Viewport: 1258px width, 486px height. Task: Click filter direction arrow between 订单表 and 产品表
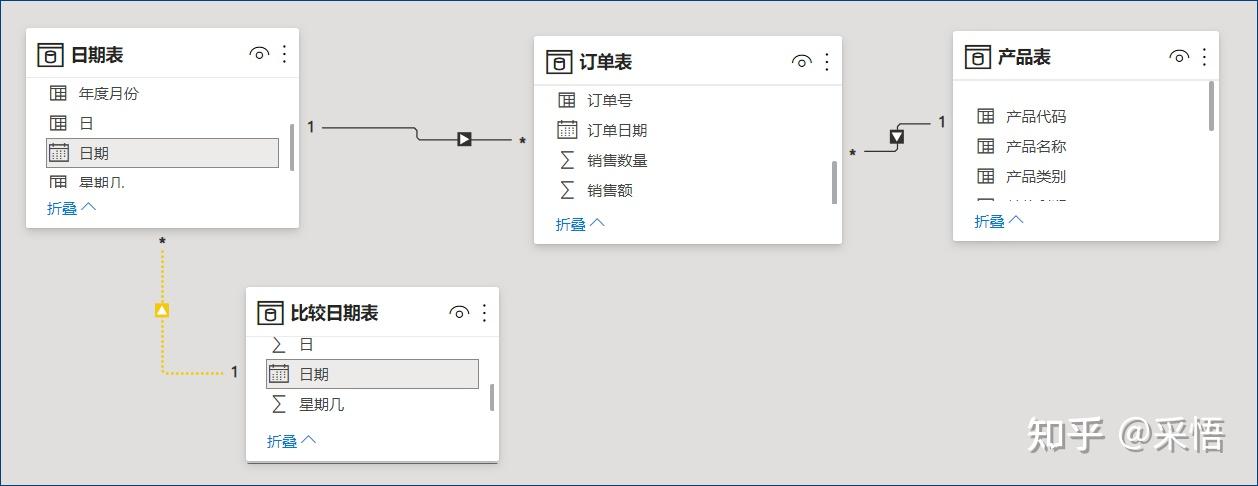pos(897,136)
